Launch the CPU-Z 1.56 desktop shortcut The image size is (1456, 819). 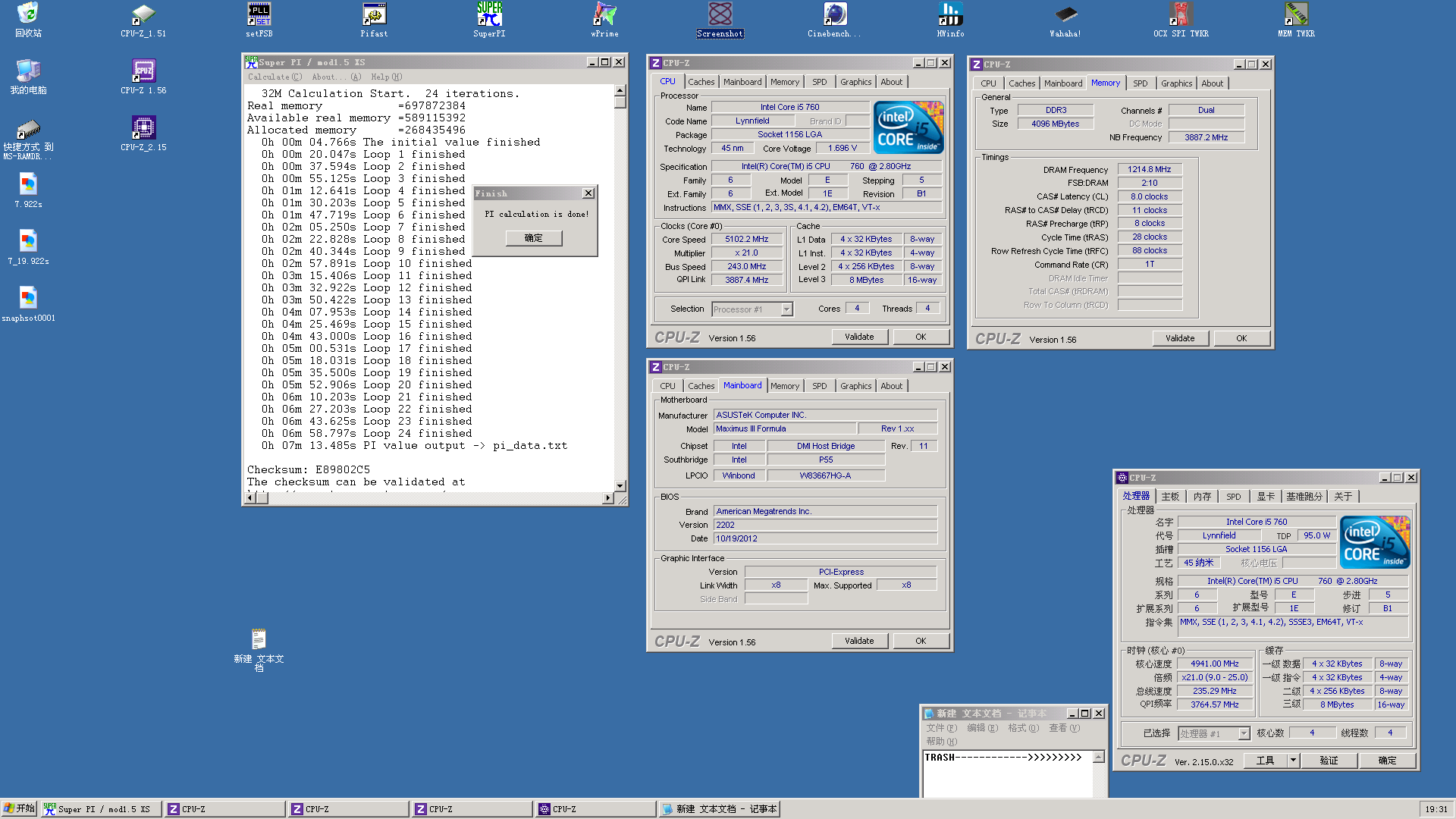pos(143,77)
